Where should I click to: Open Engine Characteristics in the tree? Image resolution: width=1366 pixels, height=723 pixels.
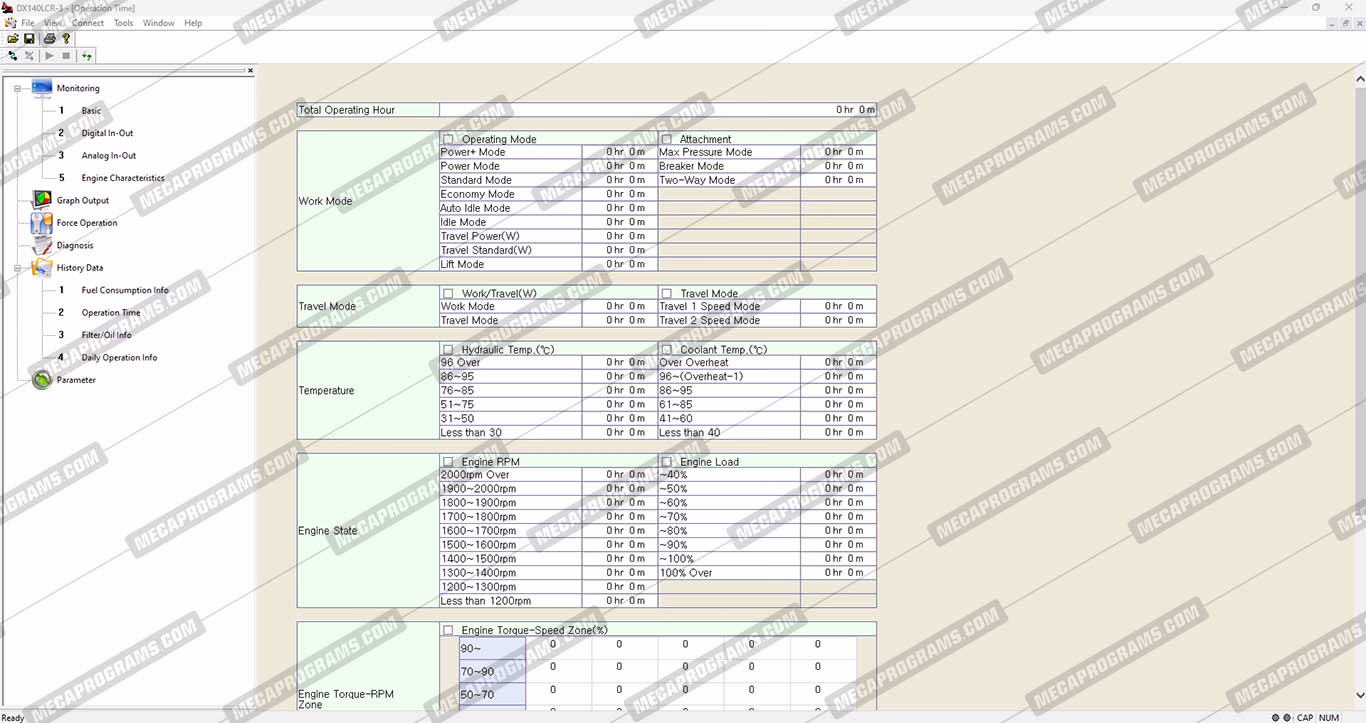click(123, 178)
